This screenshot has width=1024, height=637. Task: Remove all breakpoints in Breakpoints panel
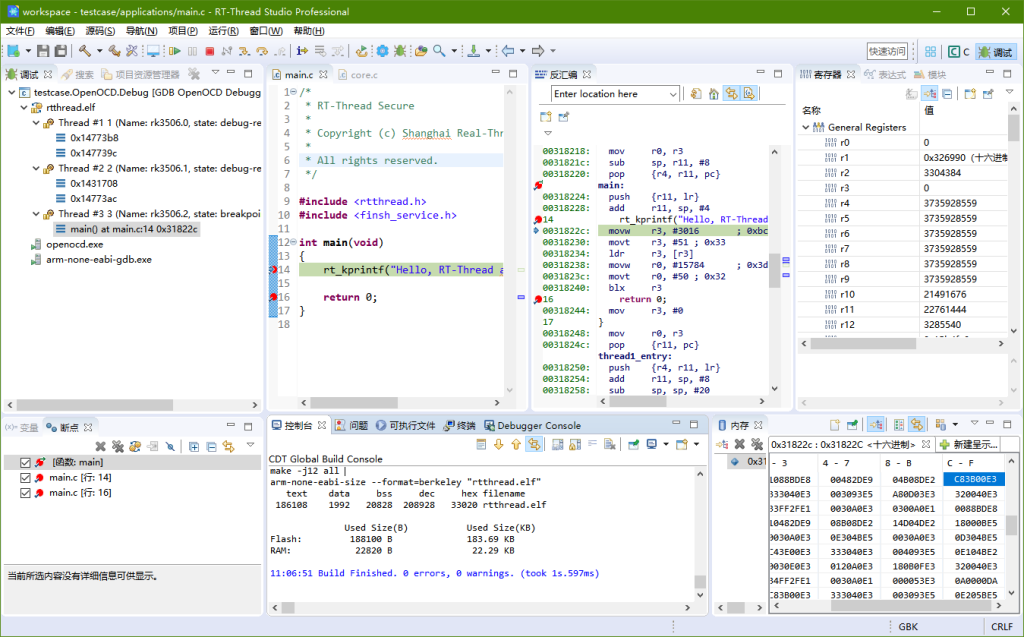coord(118,447)
